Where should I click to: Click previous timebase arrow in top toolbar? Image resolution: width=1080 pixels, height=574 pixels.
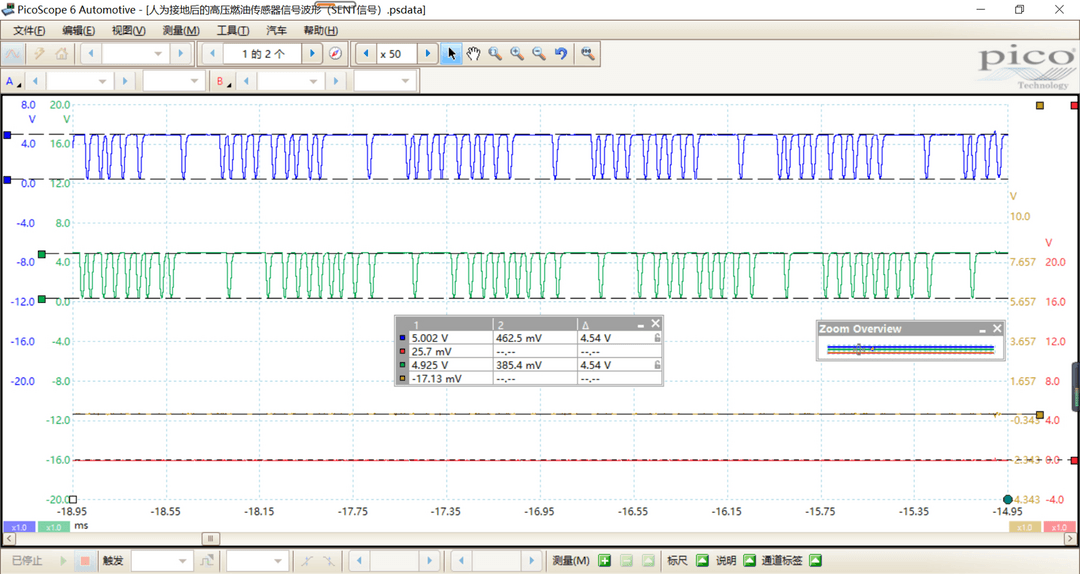click(x=91, y=54)
